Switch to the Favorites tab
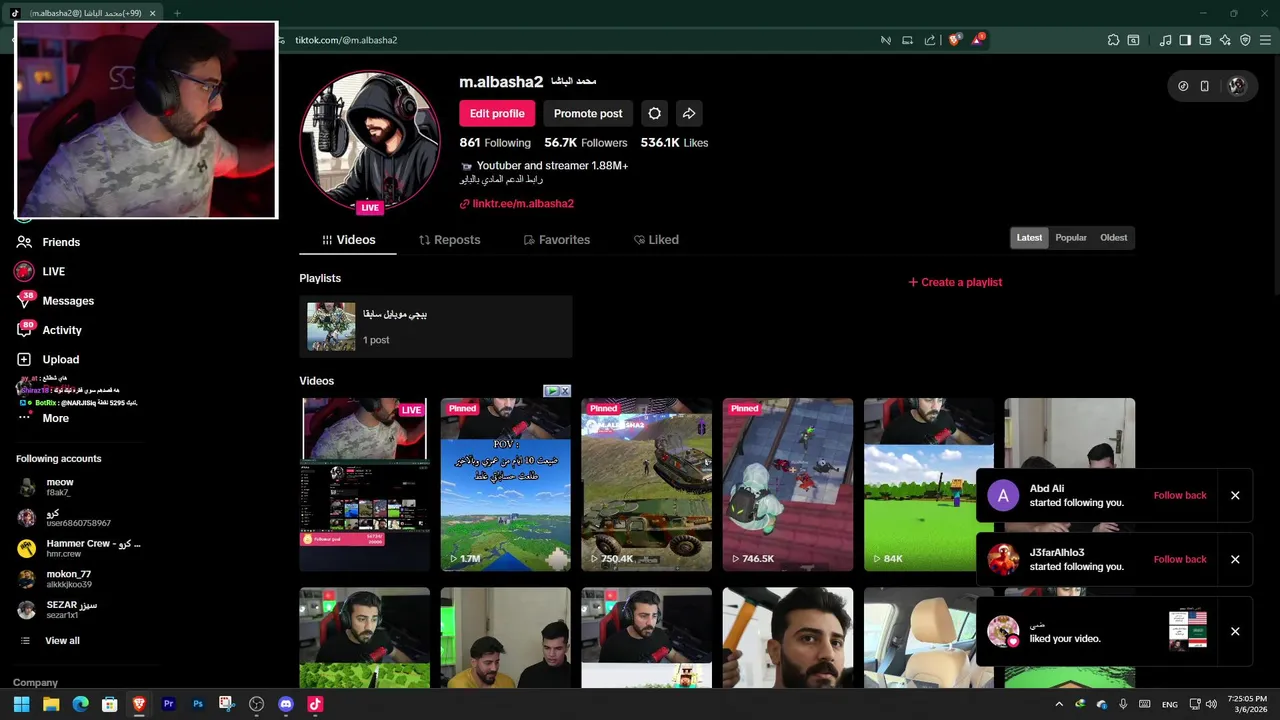Viewport: 1280px width, 720px height. pyautogui.click(x=556, y=240)
